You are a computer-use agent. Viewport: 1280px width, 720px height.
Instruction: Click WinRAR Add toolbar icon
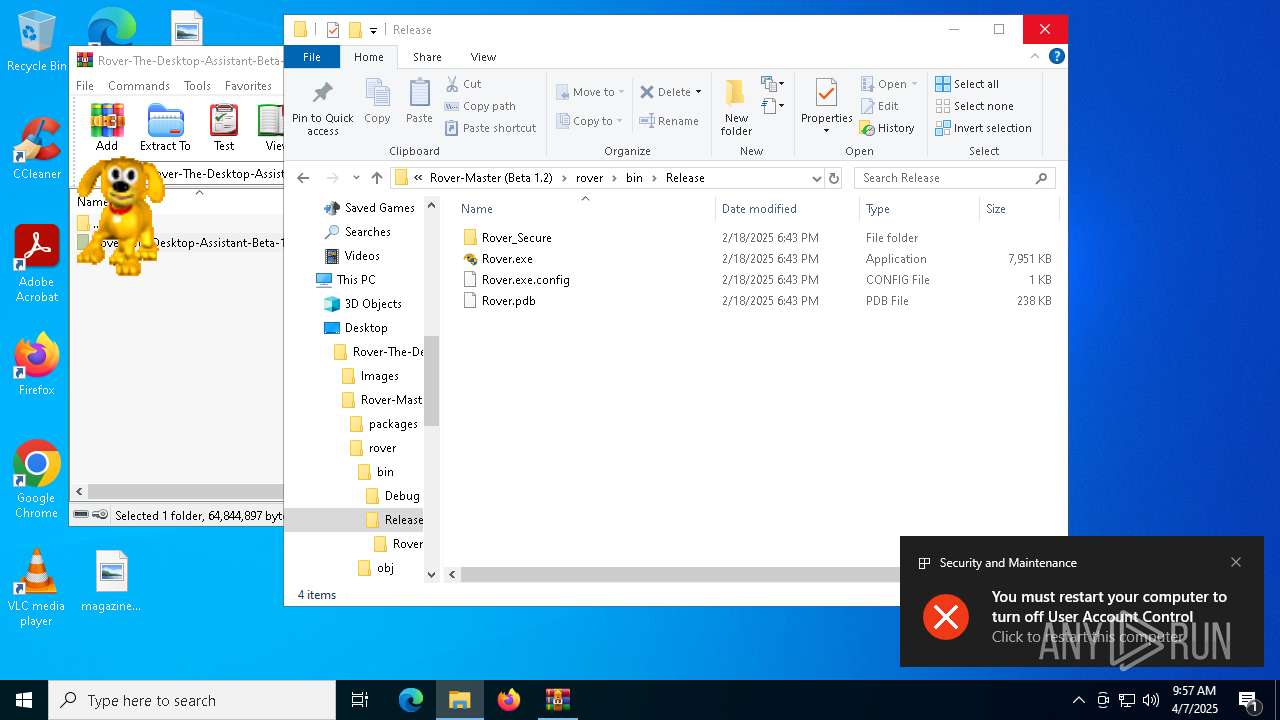point(107,127)
